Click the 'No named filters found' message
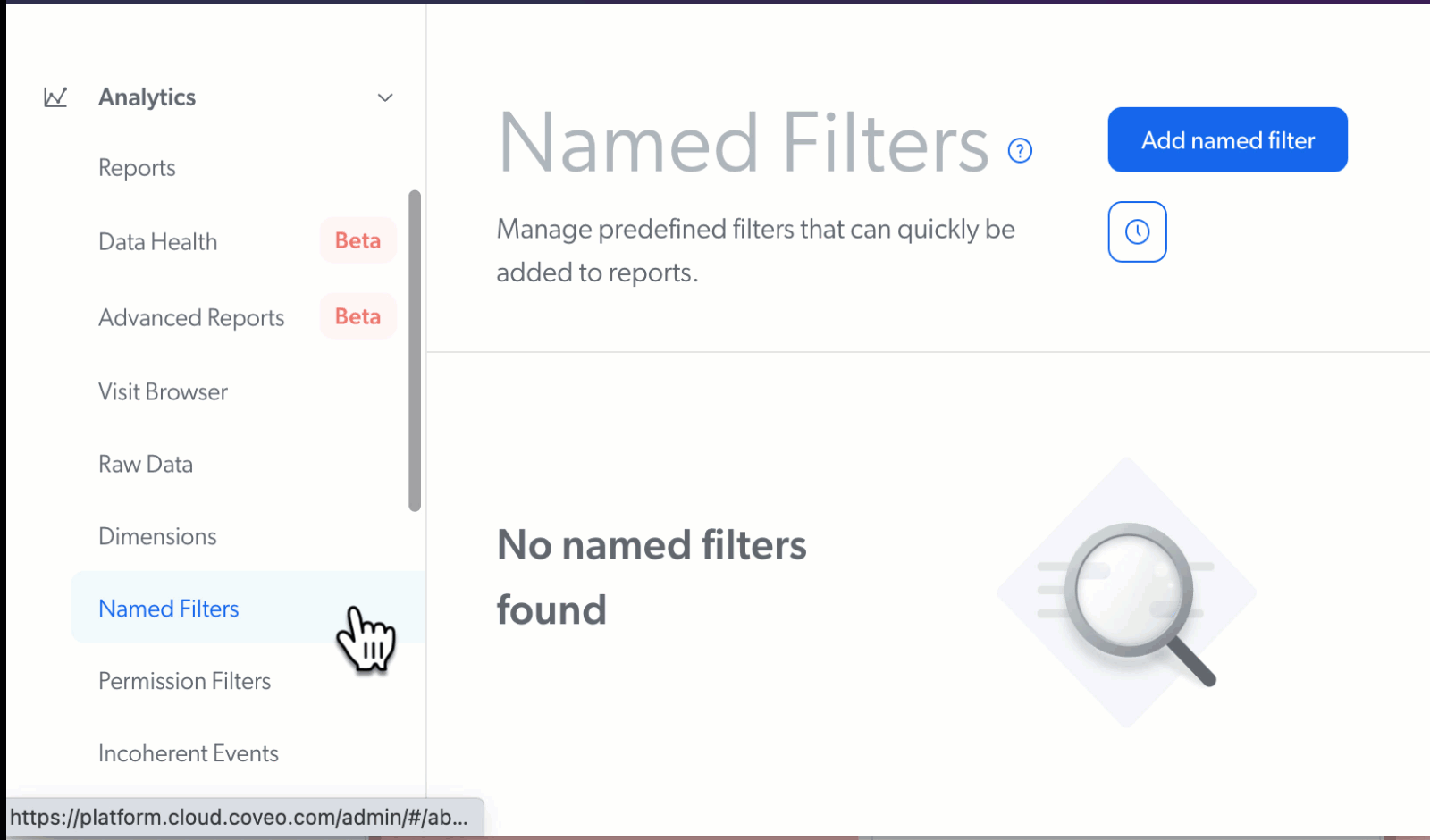The height and width of the screenshot is (840, 1430). tap(652, 577)
